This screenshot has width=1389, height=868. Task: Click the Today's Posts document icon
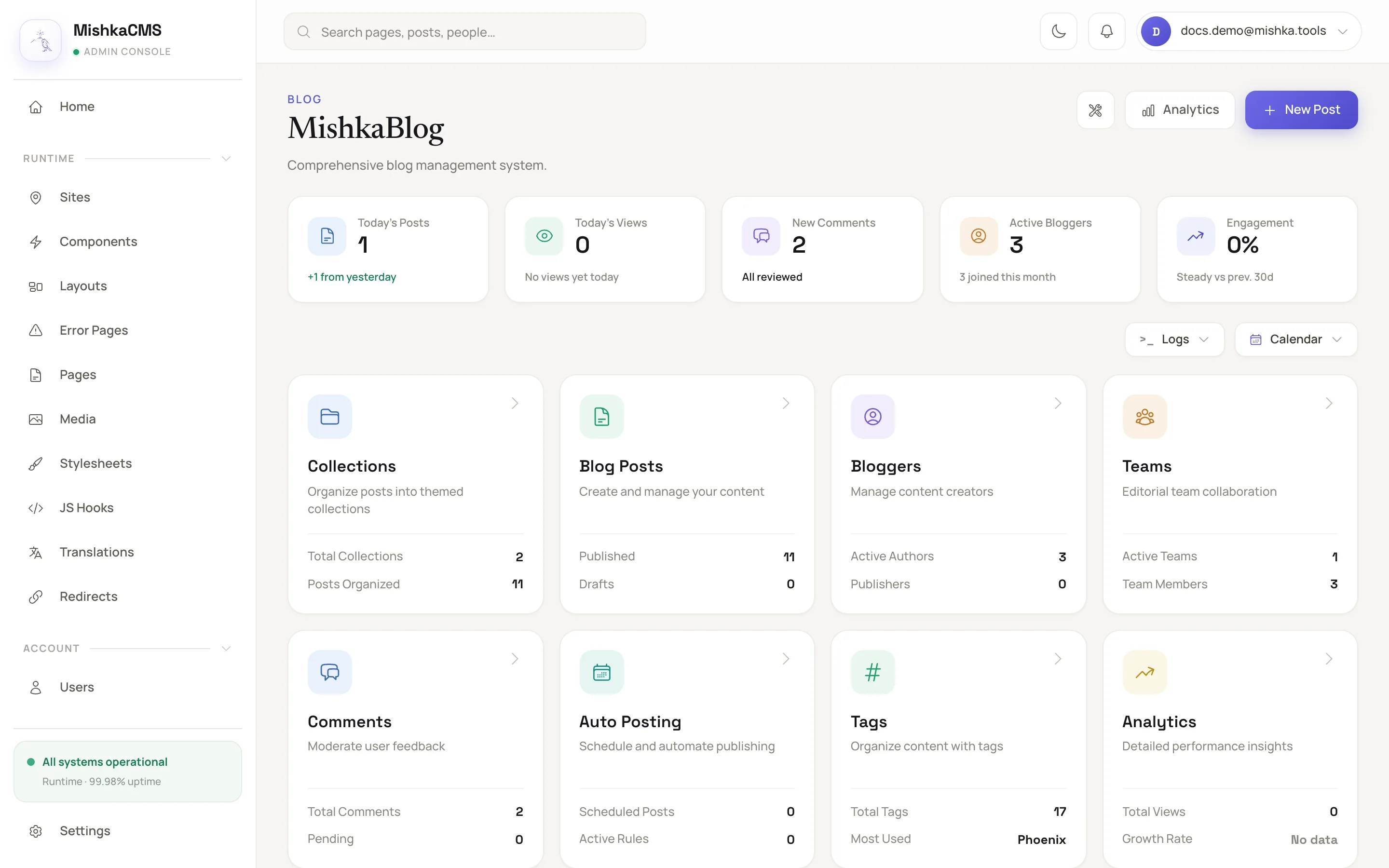pyautogui.click(x=327, y=236)
